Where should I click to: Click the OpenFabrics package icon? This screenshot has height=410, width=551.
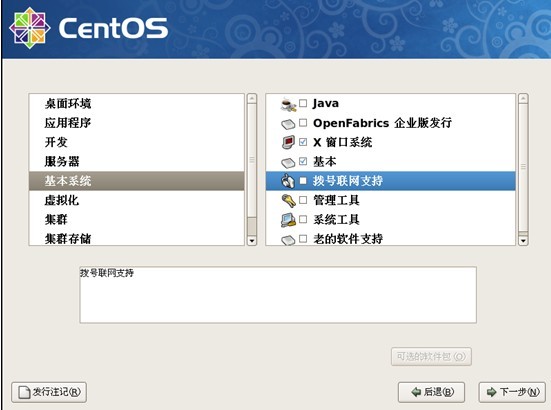coord(288,124)
